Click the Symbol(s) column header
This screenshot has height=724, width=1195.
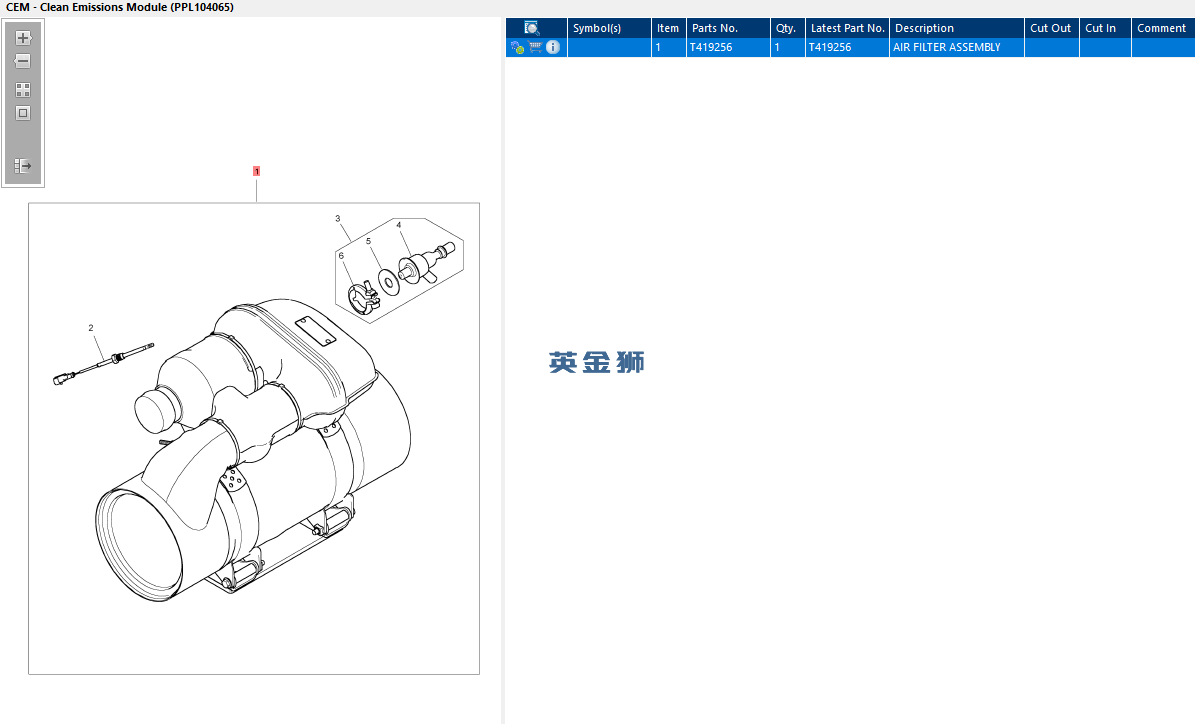(x=609, y=28)
